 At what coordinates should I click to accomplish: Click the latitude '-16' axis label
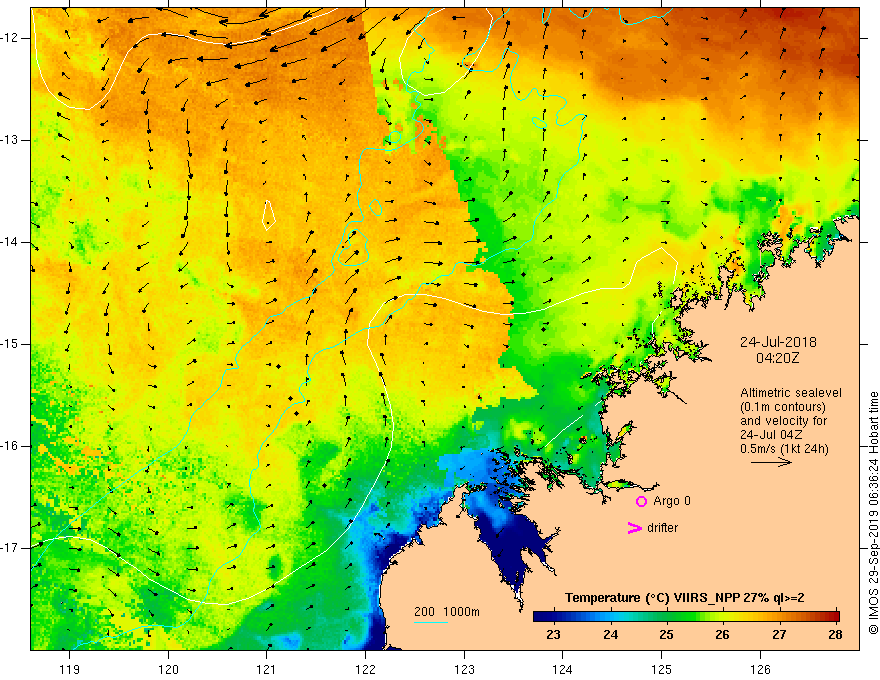tap(10, 446)
